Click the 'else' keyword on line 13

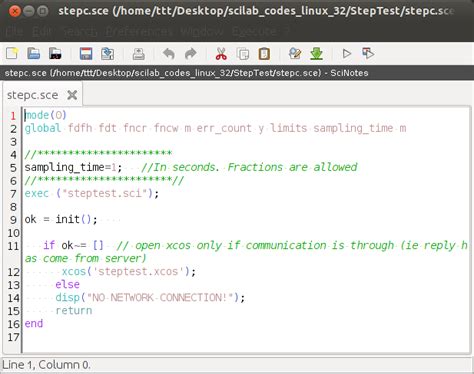click(67, 284)
